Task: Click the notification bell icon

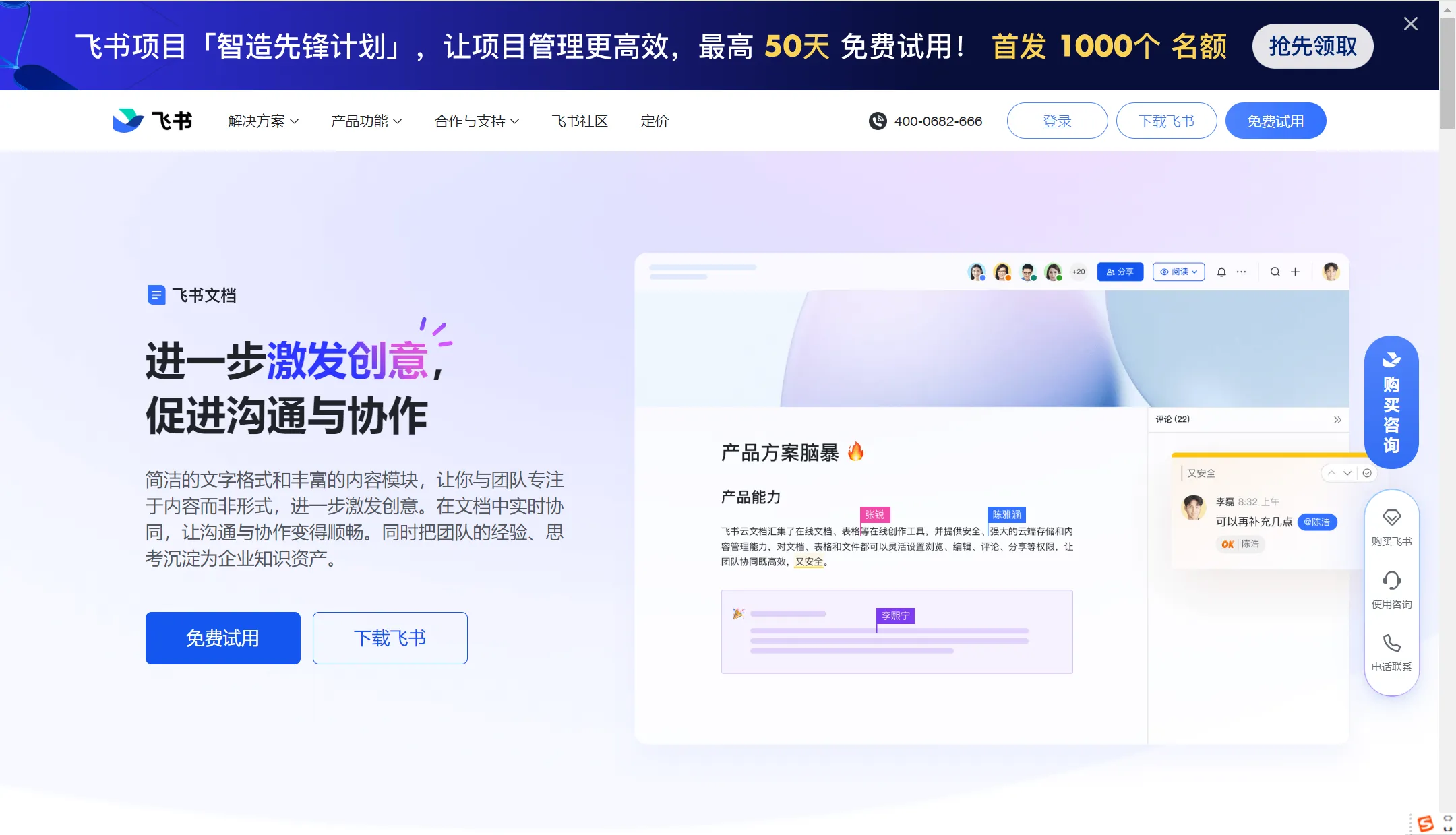Action: tap(1221, 272)
